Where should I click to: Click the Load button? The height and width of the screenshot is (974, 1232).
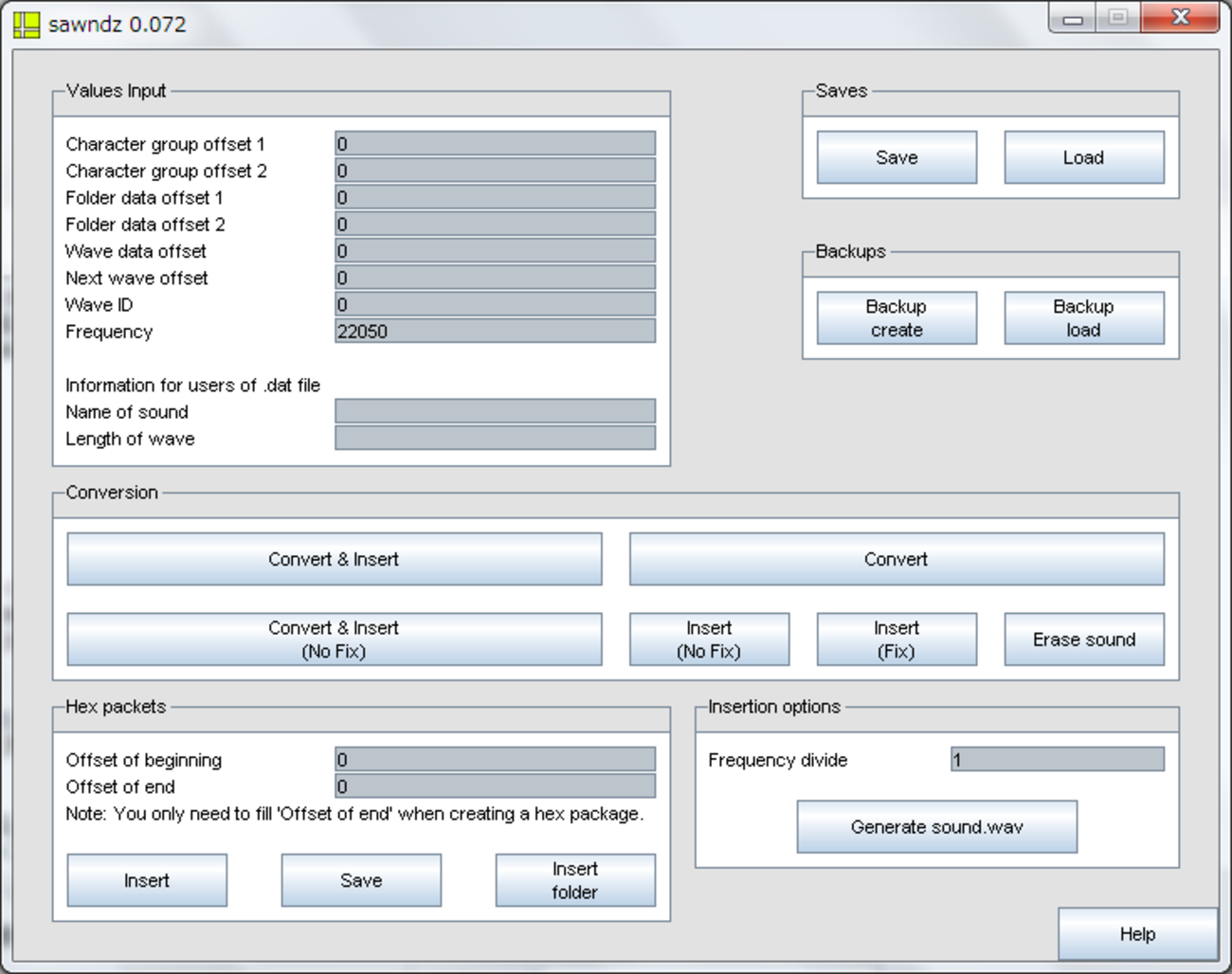click(1084, 157)
